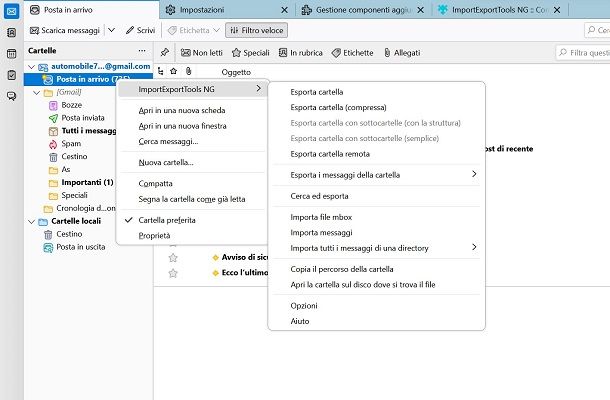Open the Tasks space icon
This screenshot has height=400, width=610.
tap(12, 75)
